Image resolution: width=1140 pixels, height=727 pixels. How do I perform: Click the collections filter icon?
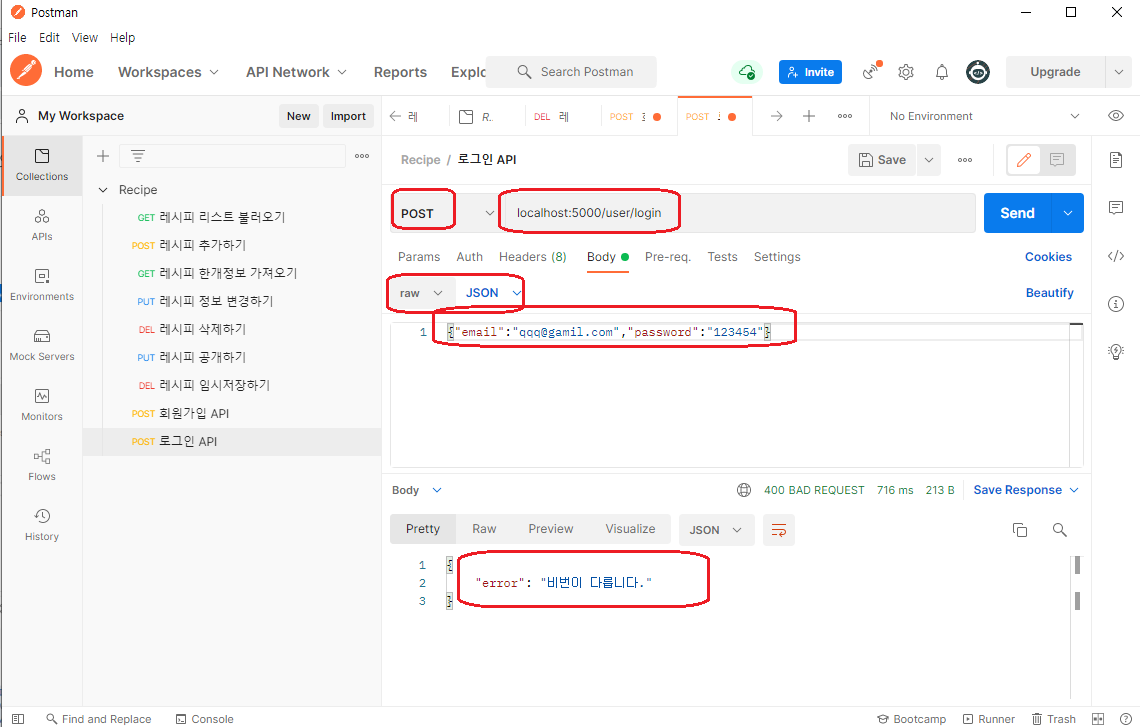click(x=137, y=156)
